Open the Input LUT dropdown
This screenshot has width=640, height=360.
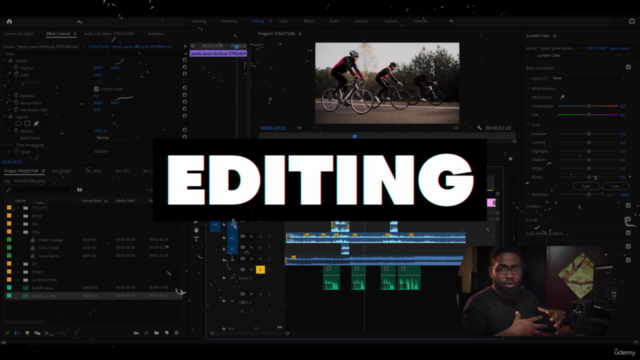pos(588,78)
